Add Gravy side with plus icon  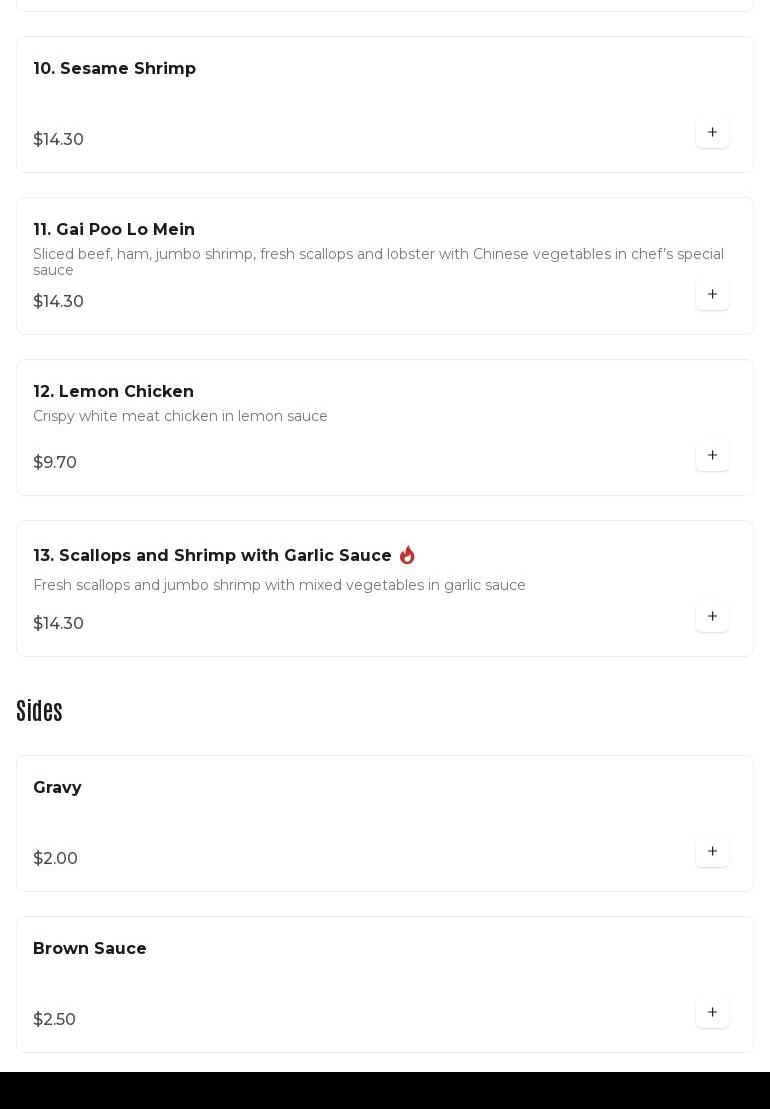pyautogui.click(x=712, y=851)
